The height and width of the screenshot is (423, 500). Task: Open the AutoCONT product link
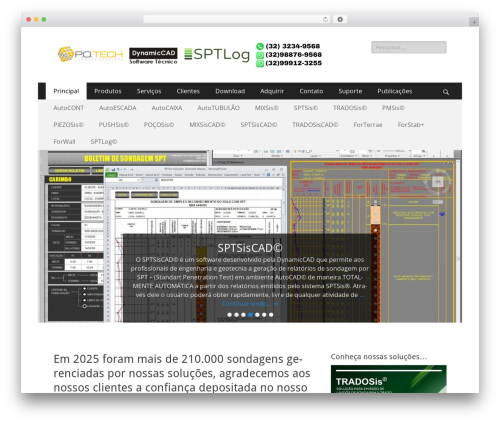point(69,108)
